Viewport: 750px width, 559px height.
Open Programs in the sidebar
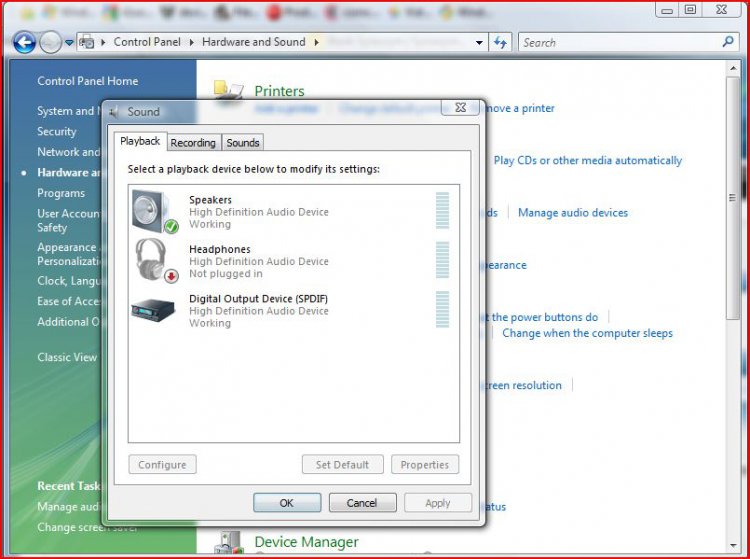pos(61,193)
